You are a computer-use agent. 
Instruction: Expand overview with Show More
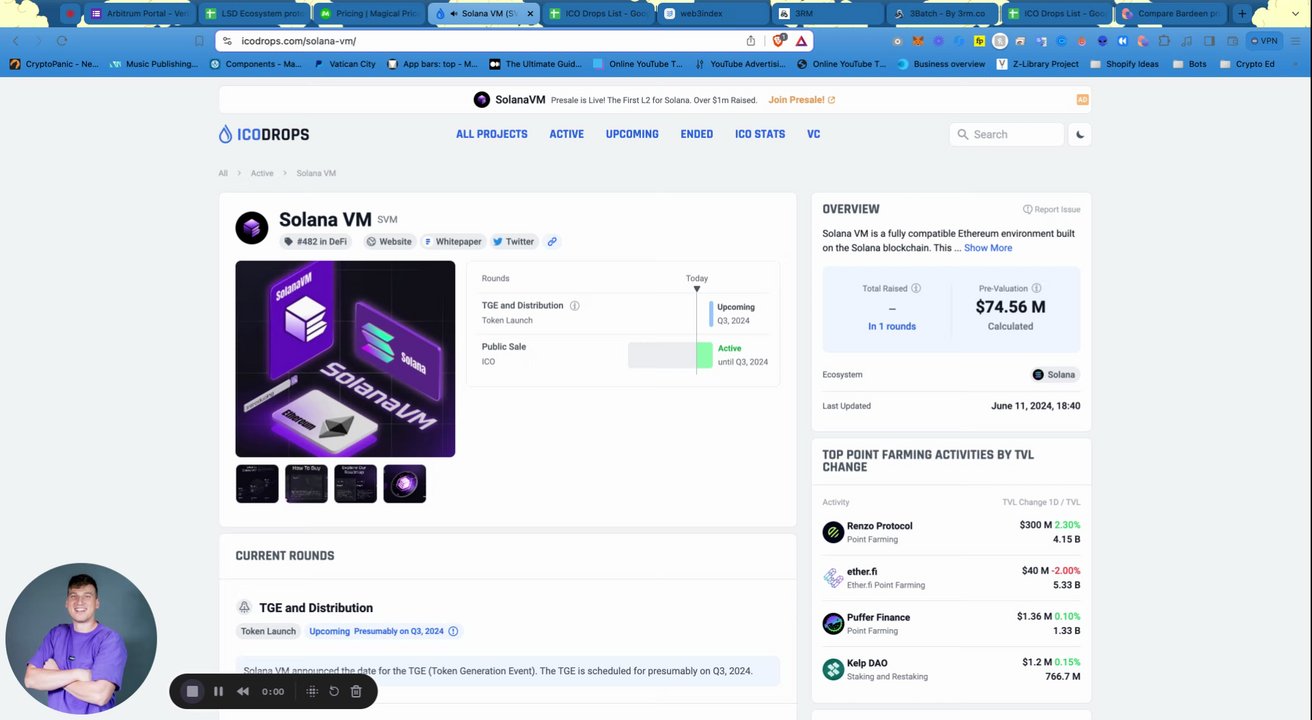(x=988, y=248)
